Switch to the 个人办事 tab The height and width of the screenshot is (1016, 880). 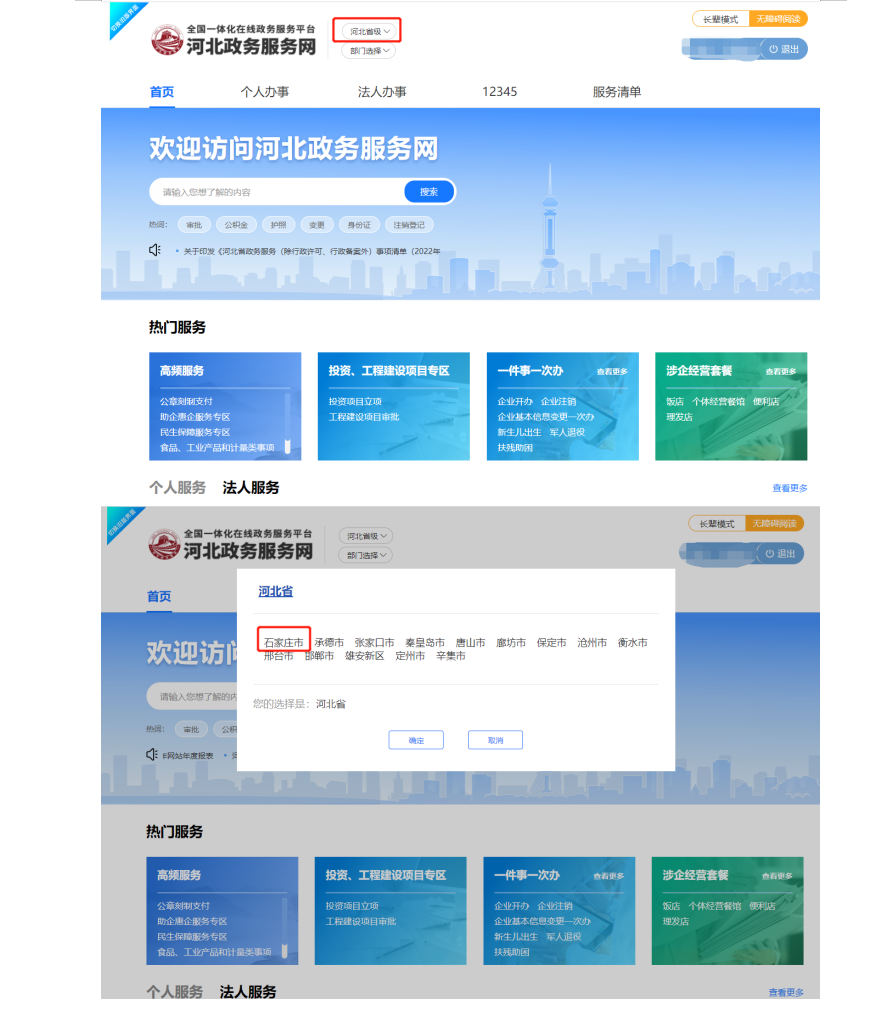pos(264,92)
